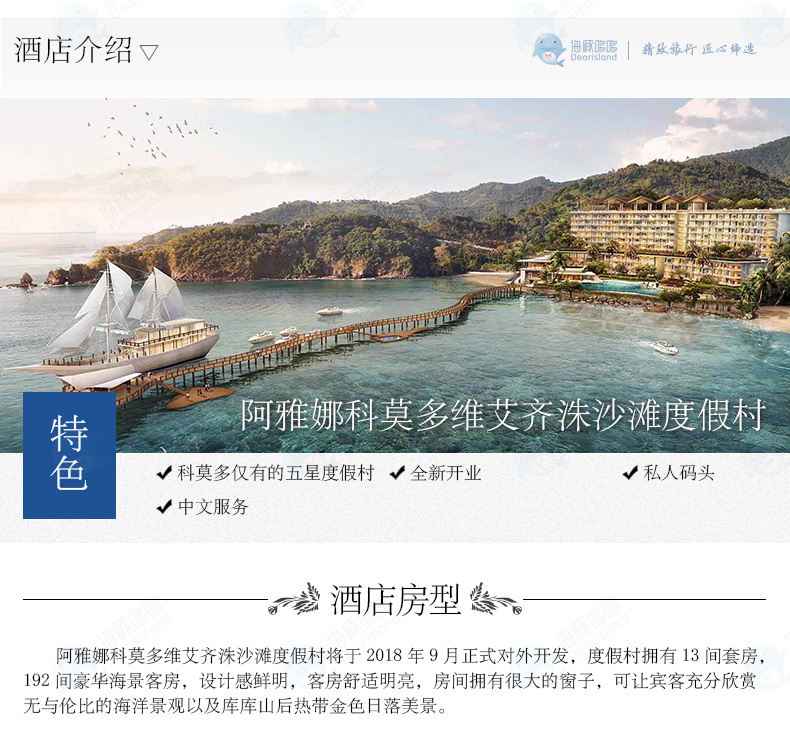Click the 酒店介绍 heading text
This screenshot has width=790, height=733.
[73, 50]
